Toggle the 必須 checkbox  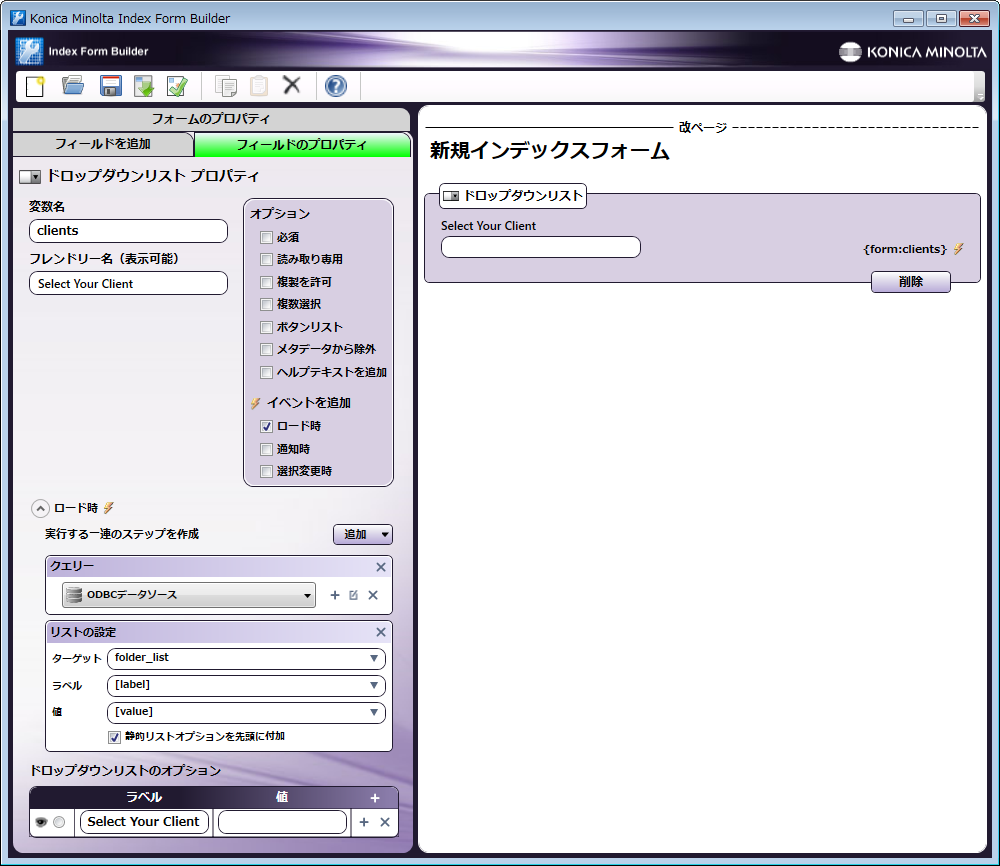267,237
